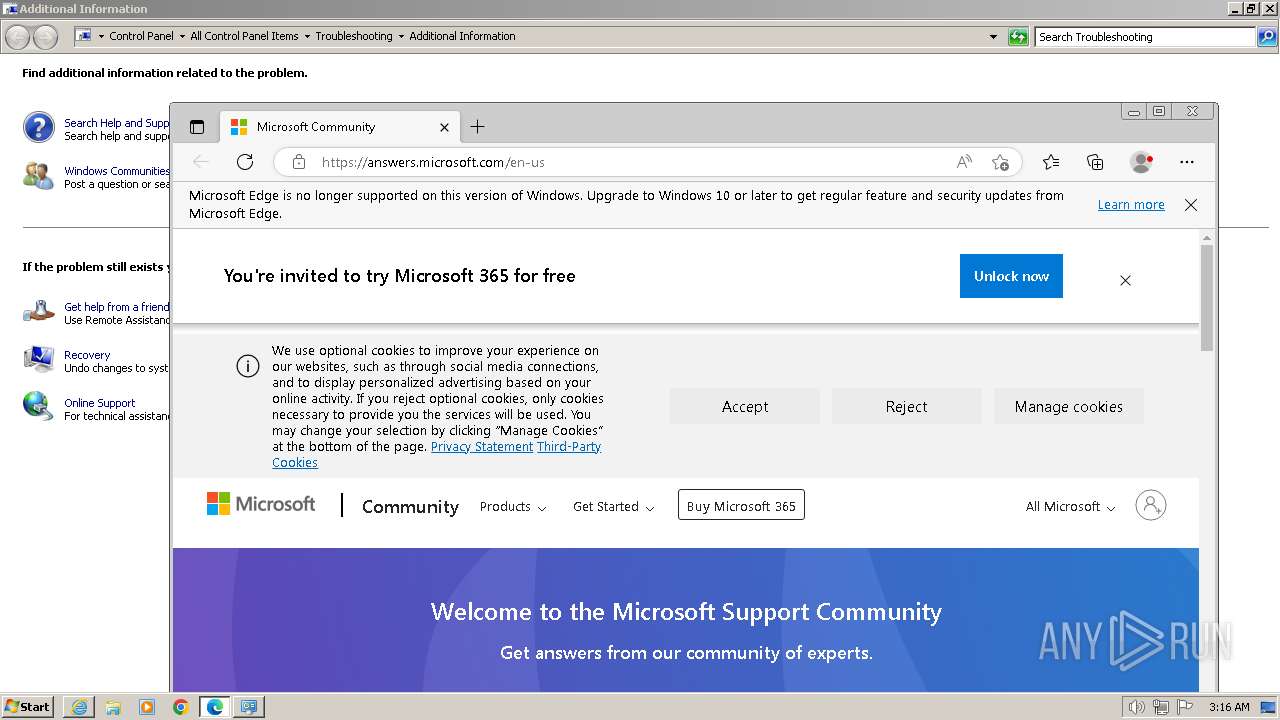The width and height of the screenshot is (1280, 720).
Task: Go back in Control Panel window
Action: [x=18, y=37]
